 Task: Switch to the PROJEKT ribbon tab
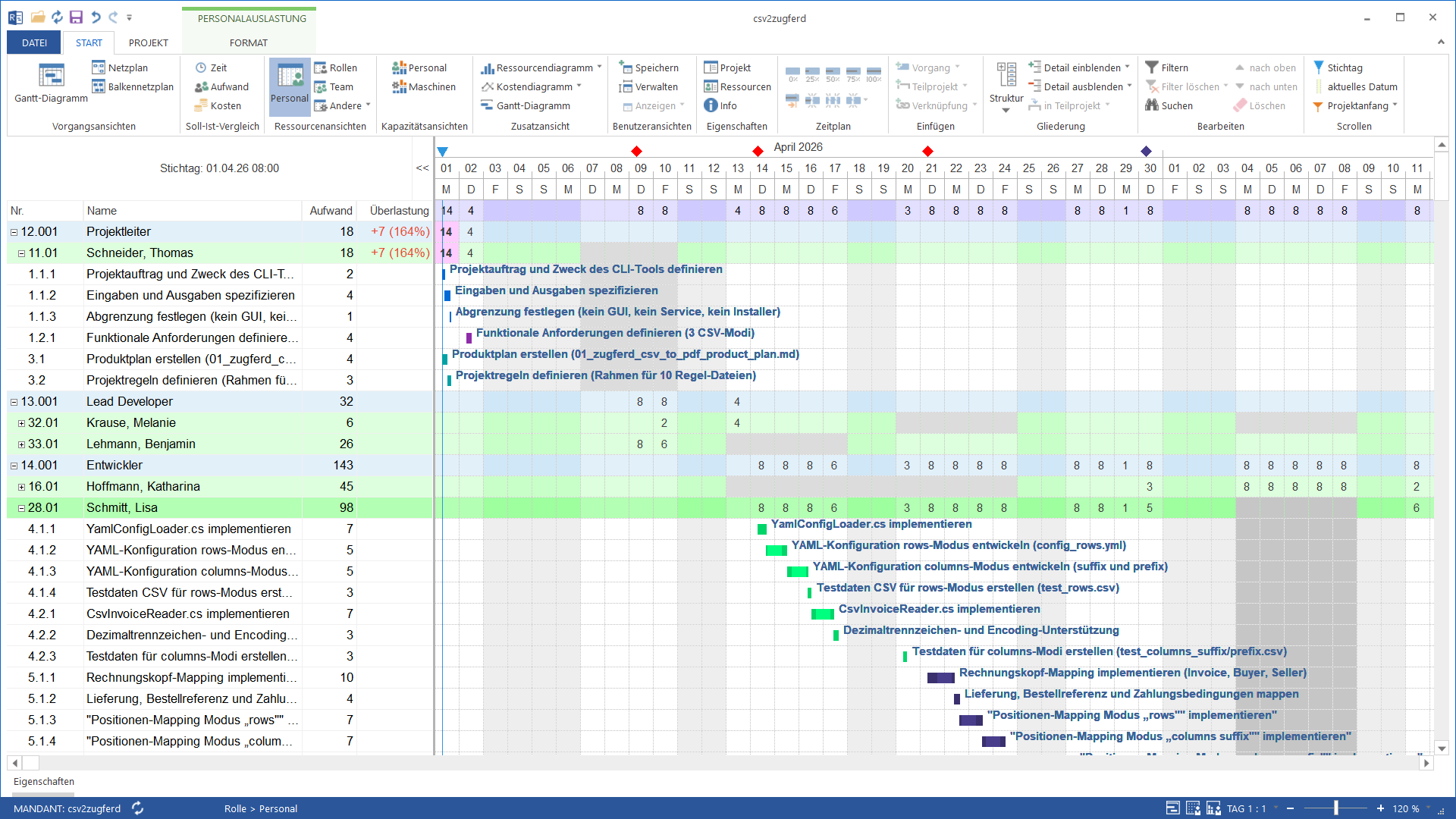148,42
